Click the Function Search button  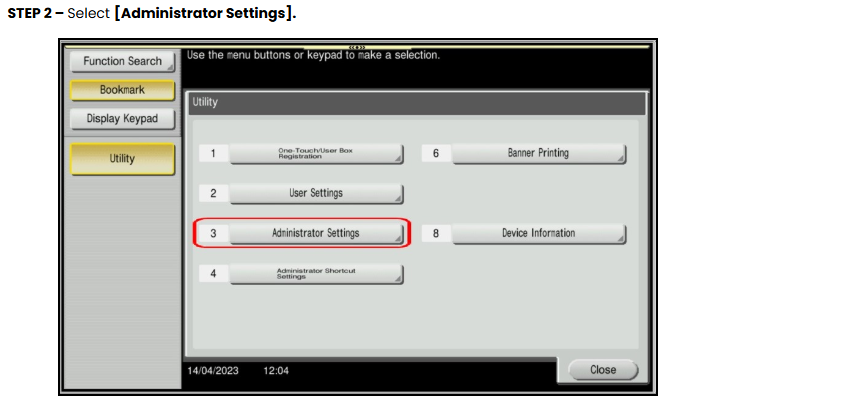122,61
